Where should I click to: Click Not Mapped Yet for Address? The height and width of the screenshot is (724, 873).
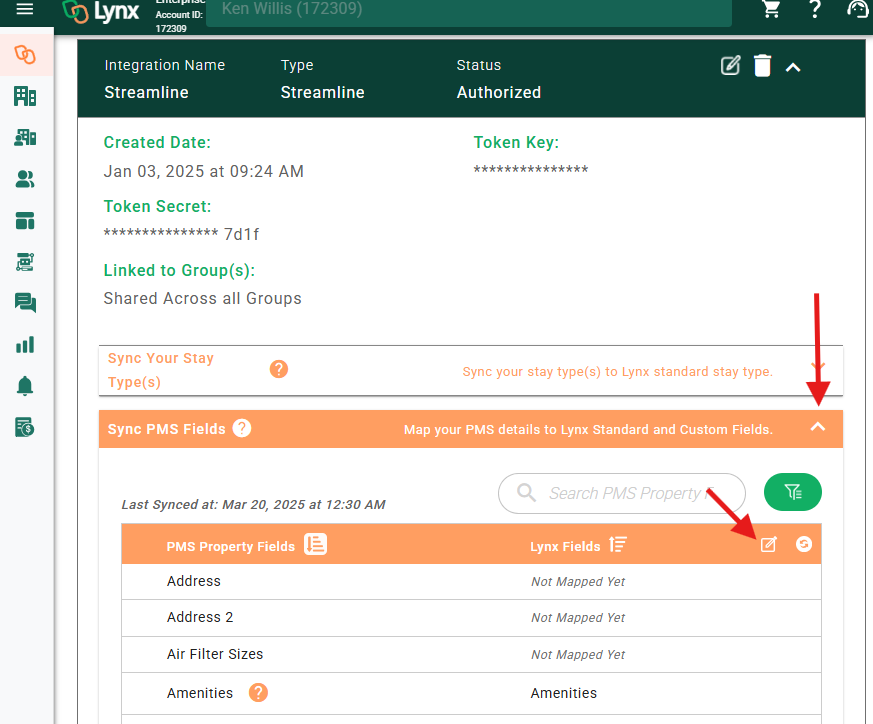point(578,582)
